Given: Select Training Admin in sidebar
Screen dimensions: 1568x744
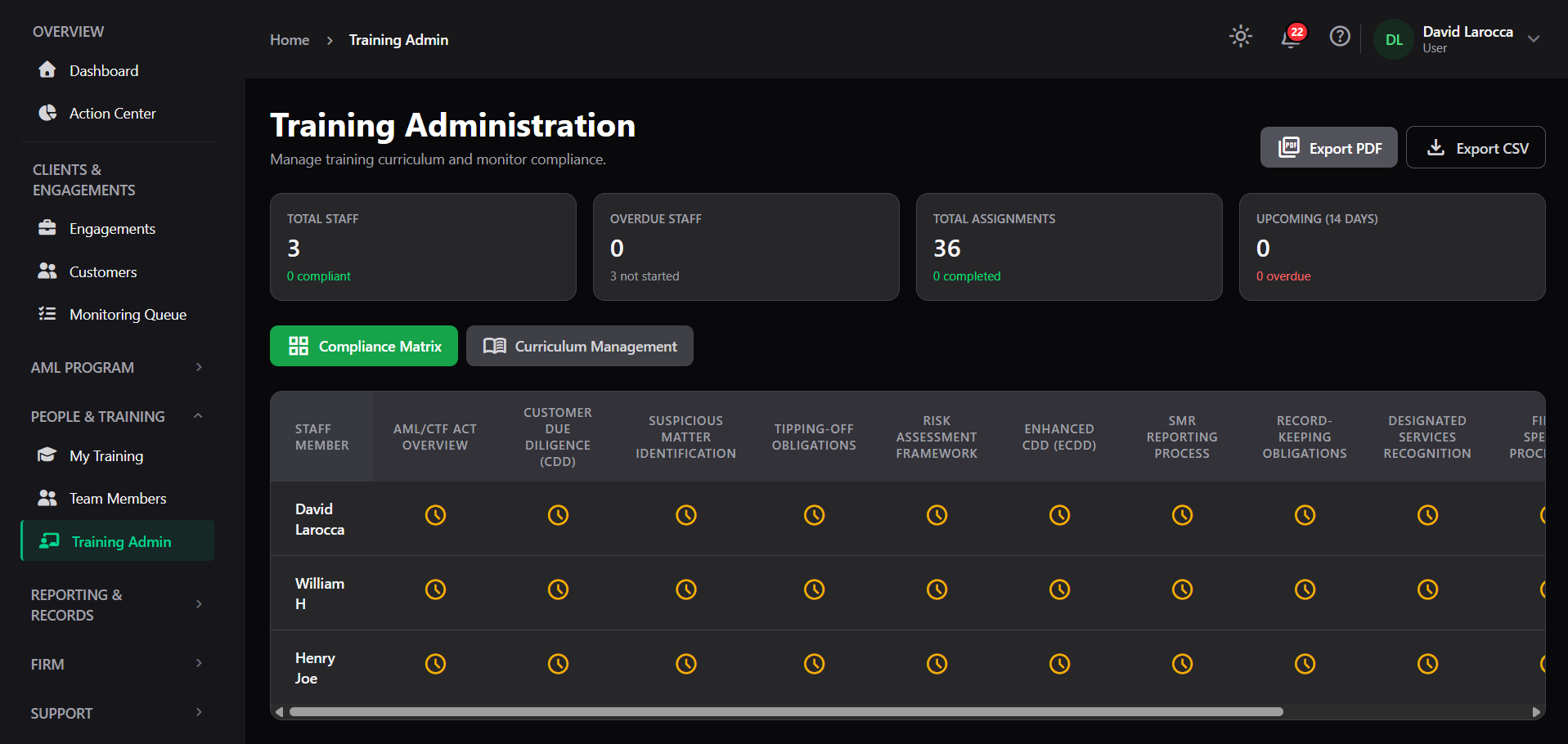Looking at the screenshot, I should (118, 540).
